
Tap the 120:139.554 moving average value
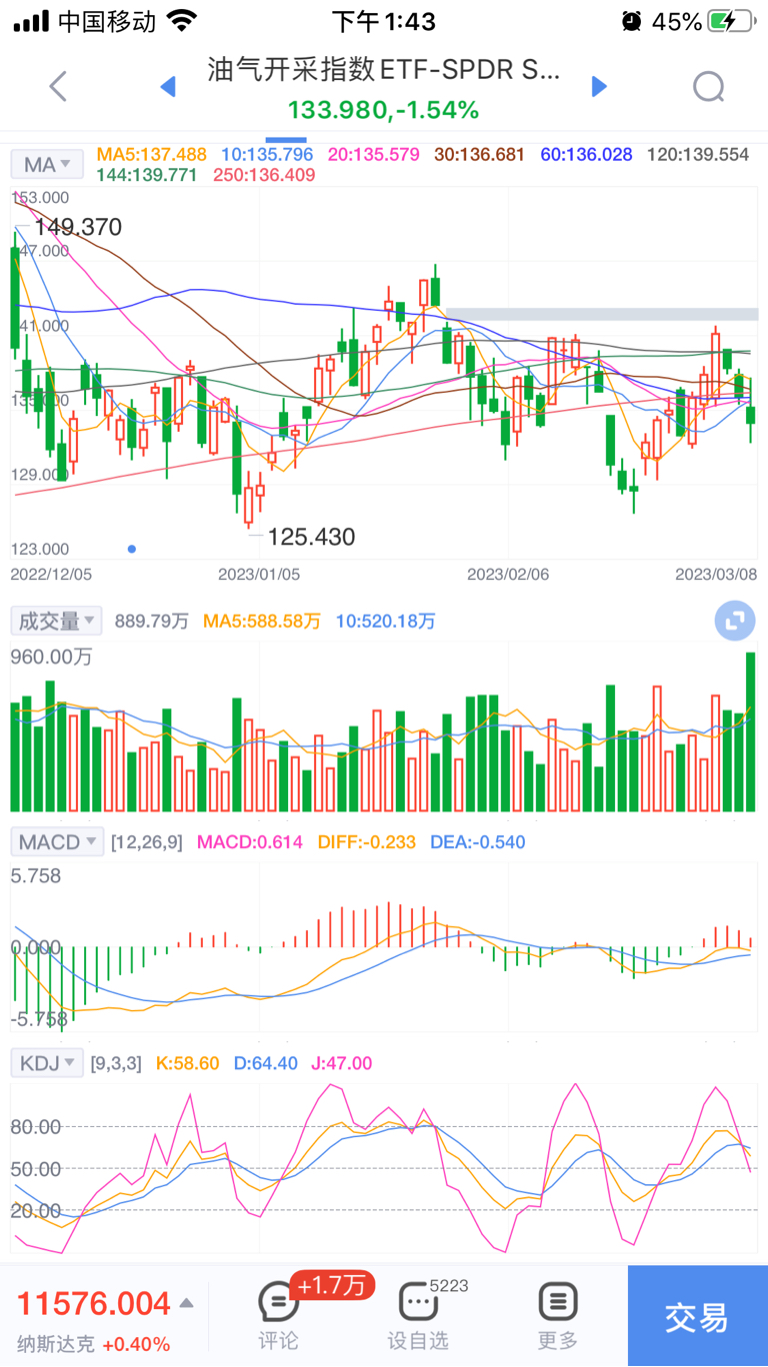point(698,155)
